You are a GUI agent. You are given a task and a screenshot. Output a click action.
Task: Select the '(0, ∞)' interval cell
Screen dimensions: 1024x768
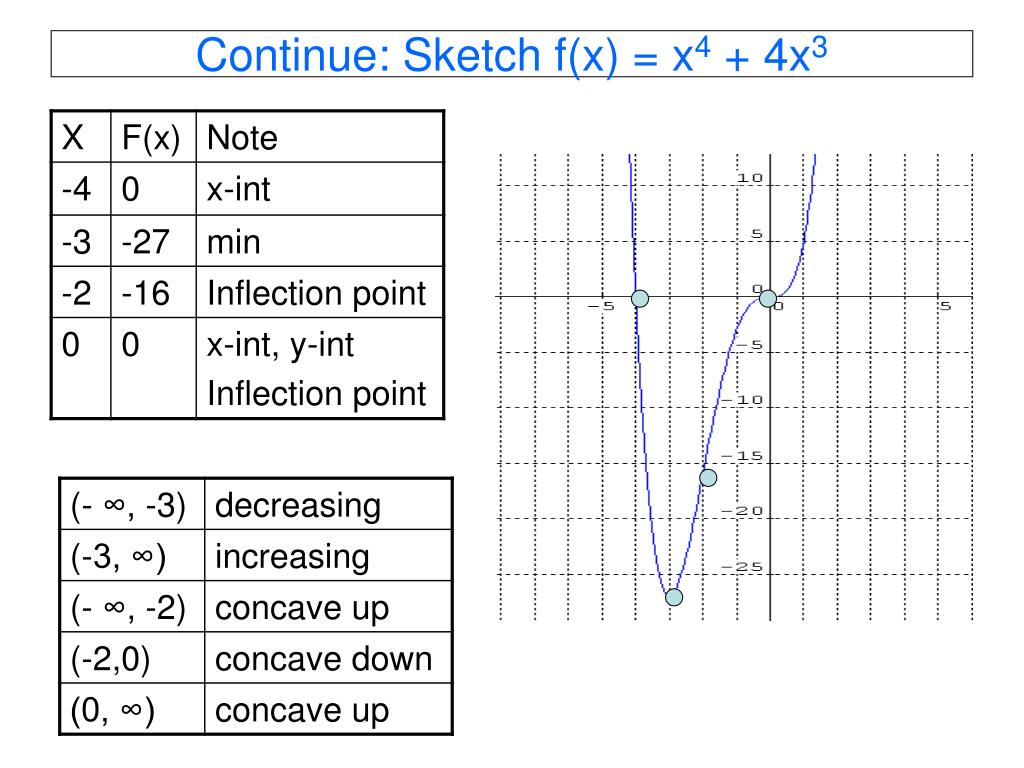[133, 709]
